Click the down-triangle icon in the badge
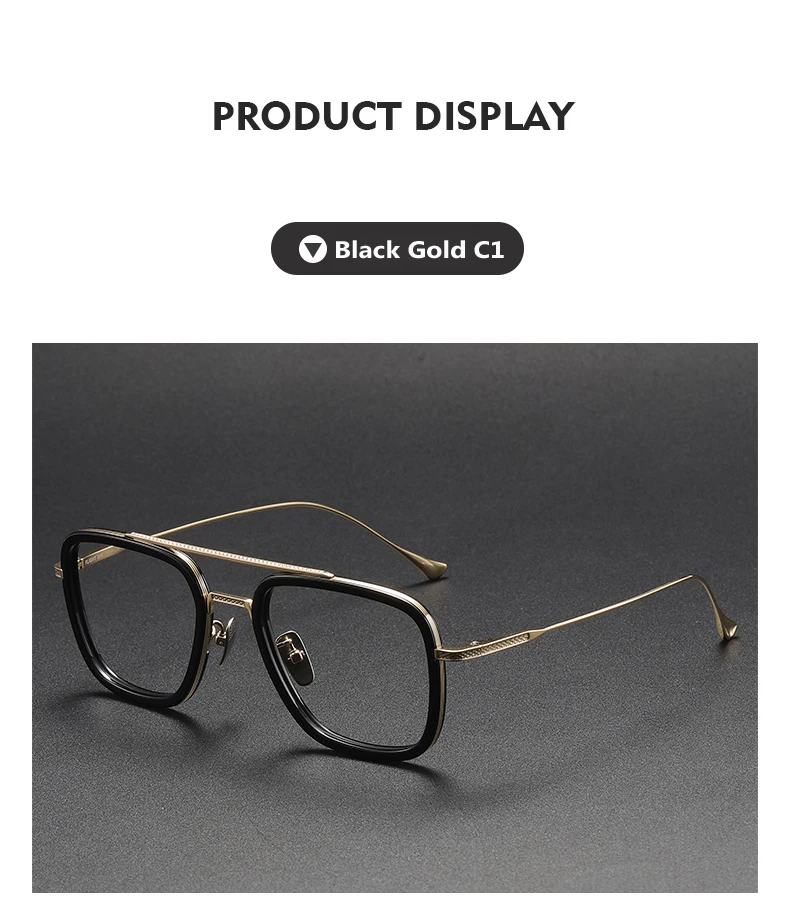Screen dimensions: 790x897 coord(312,249)
